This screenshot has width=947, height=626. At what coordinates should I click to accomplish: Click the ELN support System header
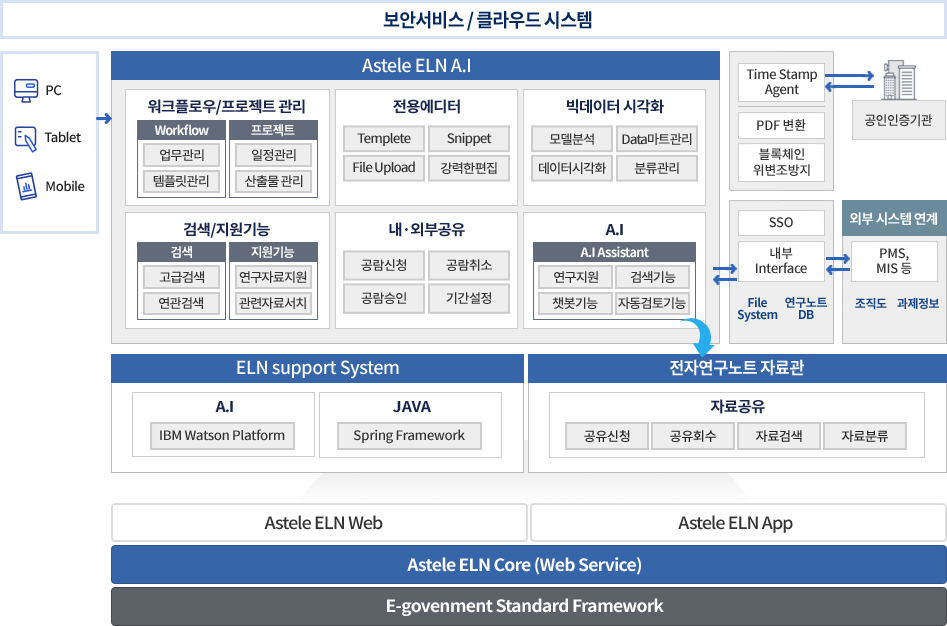click(318, 368)
